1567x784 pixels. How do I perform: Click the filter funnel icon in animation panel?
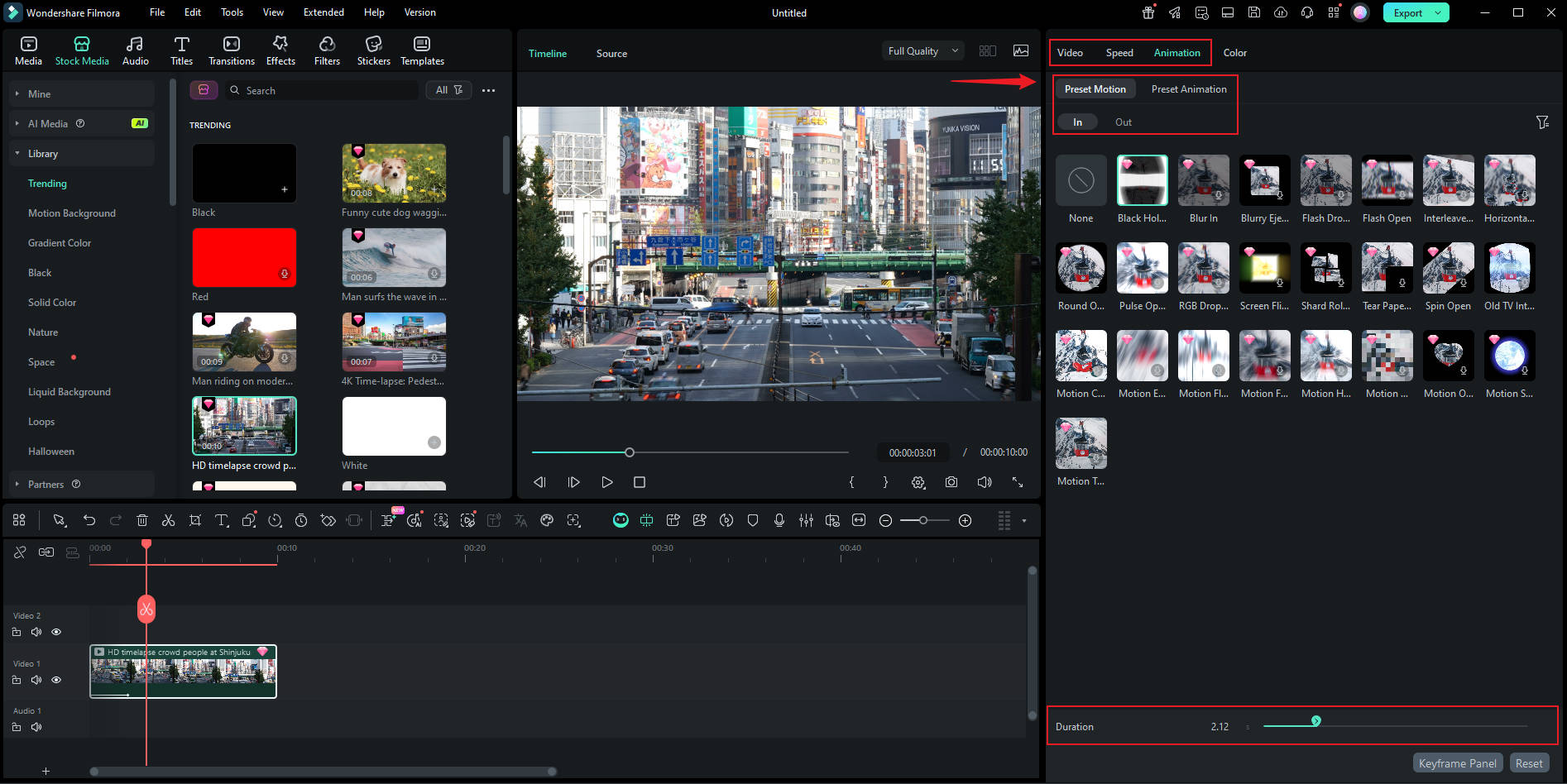(1542, 122)
